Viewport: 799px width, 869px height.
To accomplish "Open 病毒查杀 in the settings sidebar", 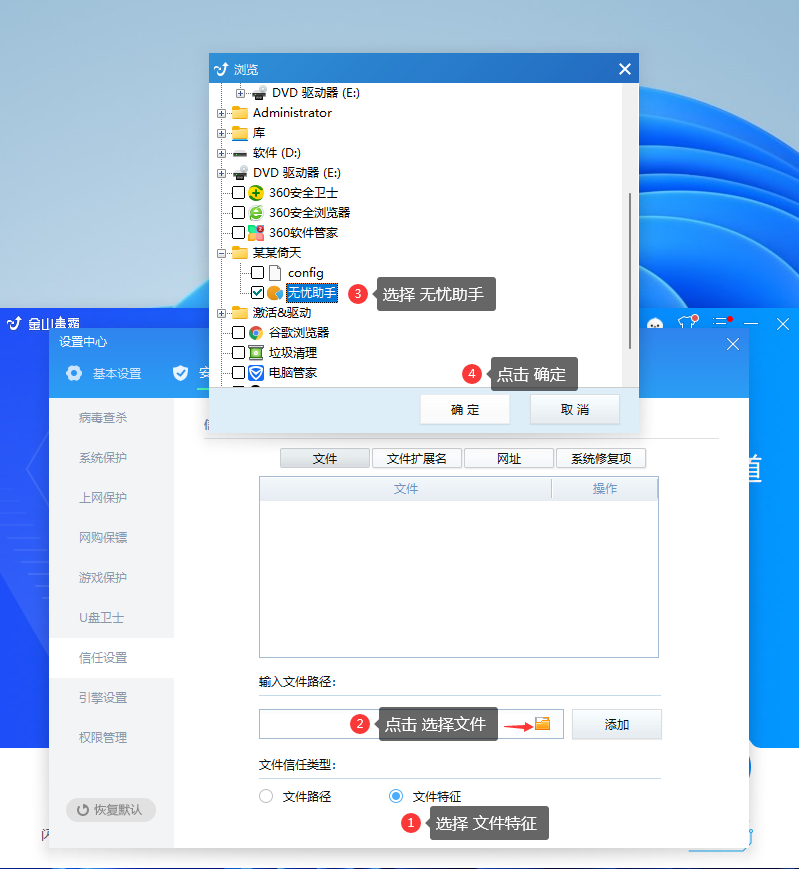I will [x=103, y=417].
